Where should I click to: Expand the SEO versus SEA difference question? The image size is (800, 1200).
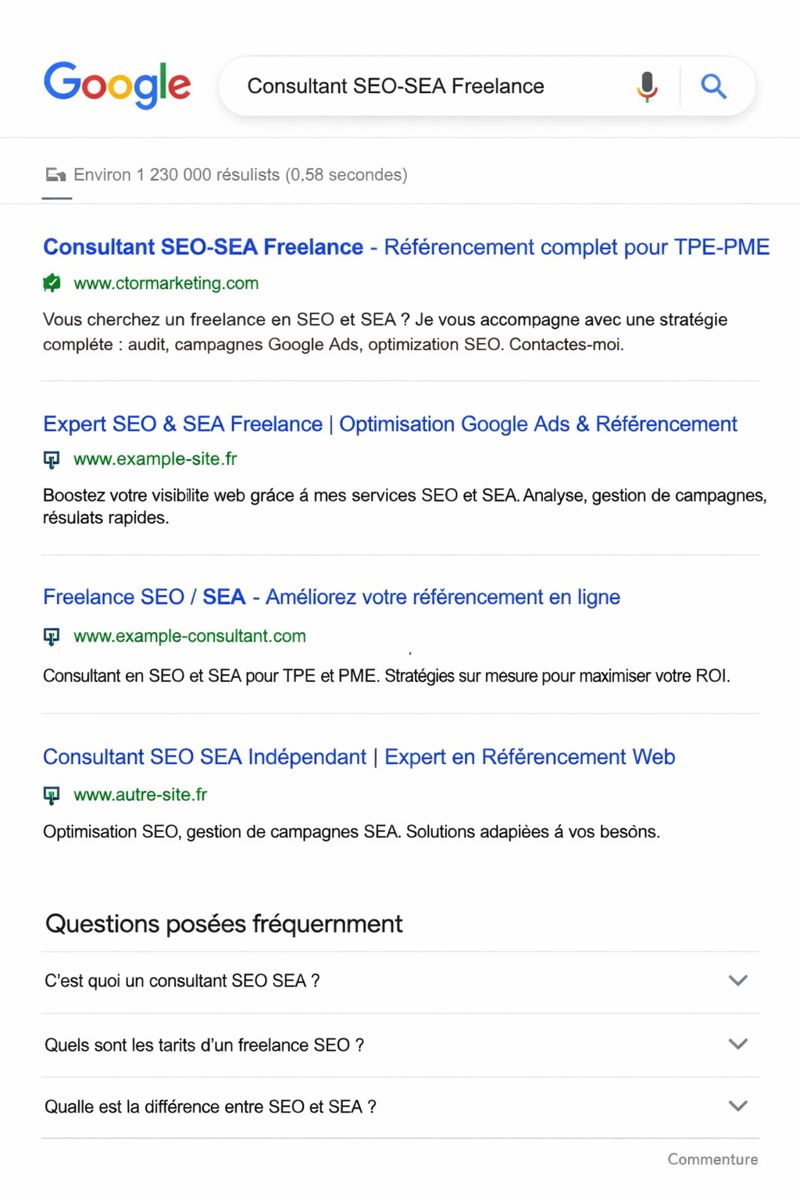(x=737, y=1107)
